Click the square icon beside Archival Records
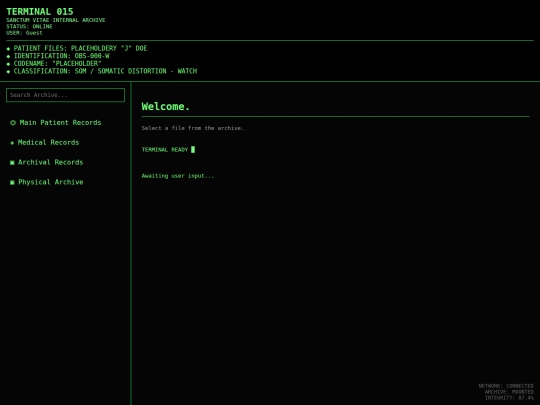Screen dimensions: 540x405 (12, 163)
